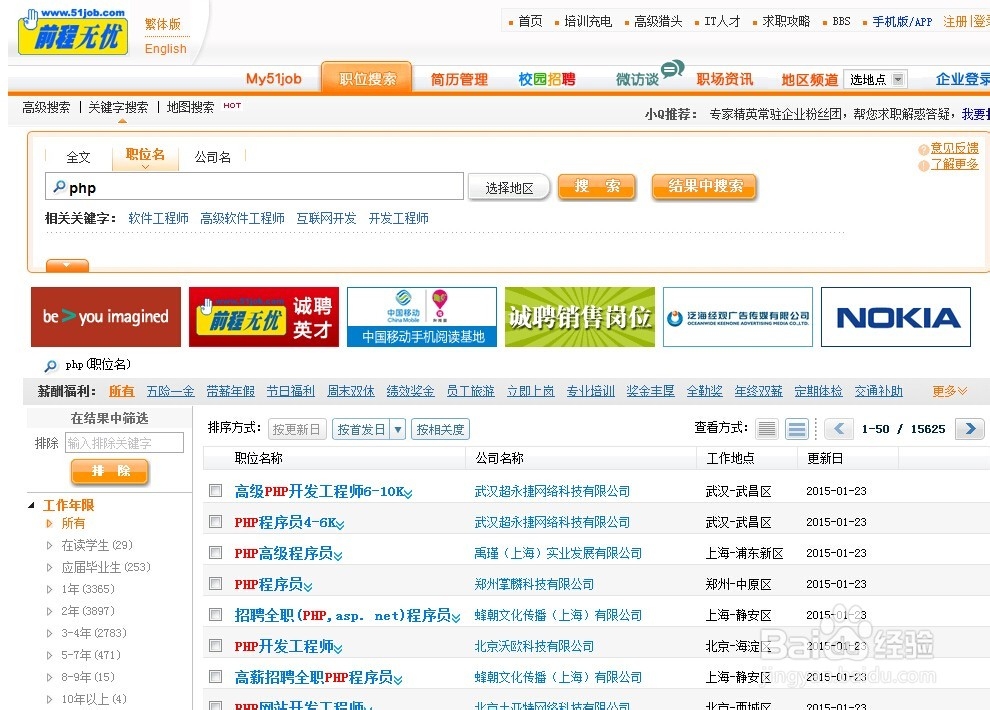The height and width of the screenshot is (710, 990).
Task: Open the My51job navigation tab
Action: 273,79
